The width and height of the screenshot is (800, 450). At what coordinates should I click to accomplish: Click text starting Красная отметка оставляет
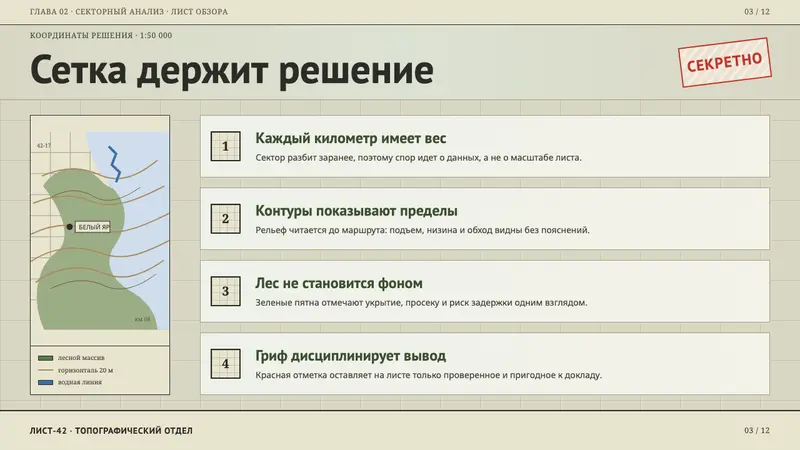pos(429,375)
